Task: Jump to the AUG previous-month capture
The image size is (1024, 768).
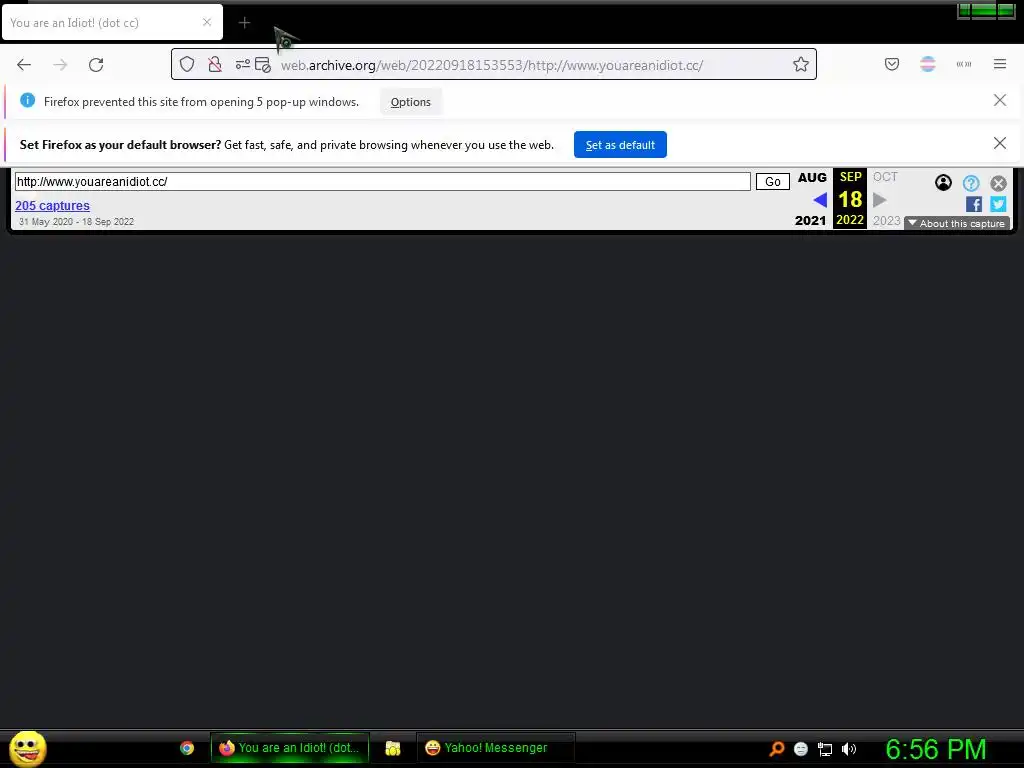Action: (x=812, y=178)
